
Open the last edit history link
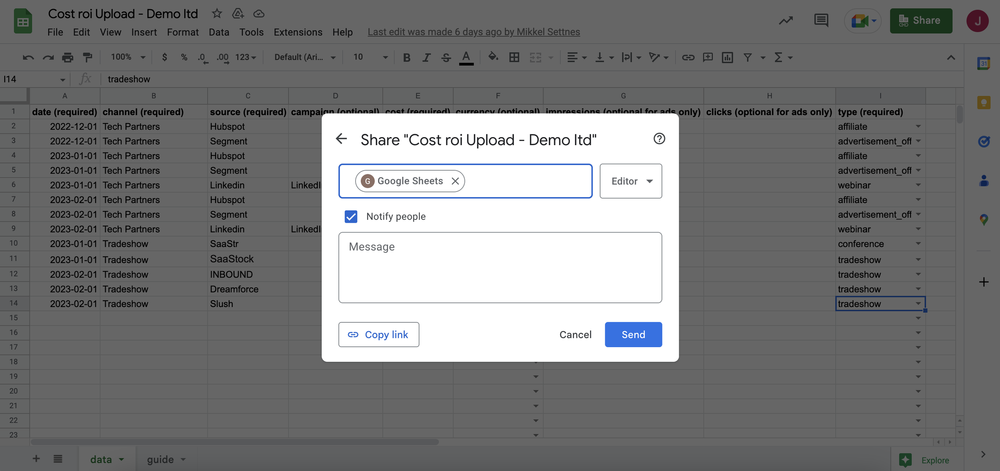point(474,32)
